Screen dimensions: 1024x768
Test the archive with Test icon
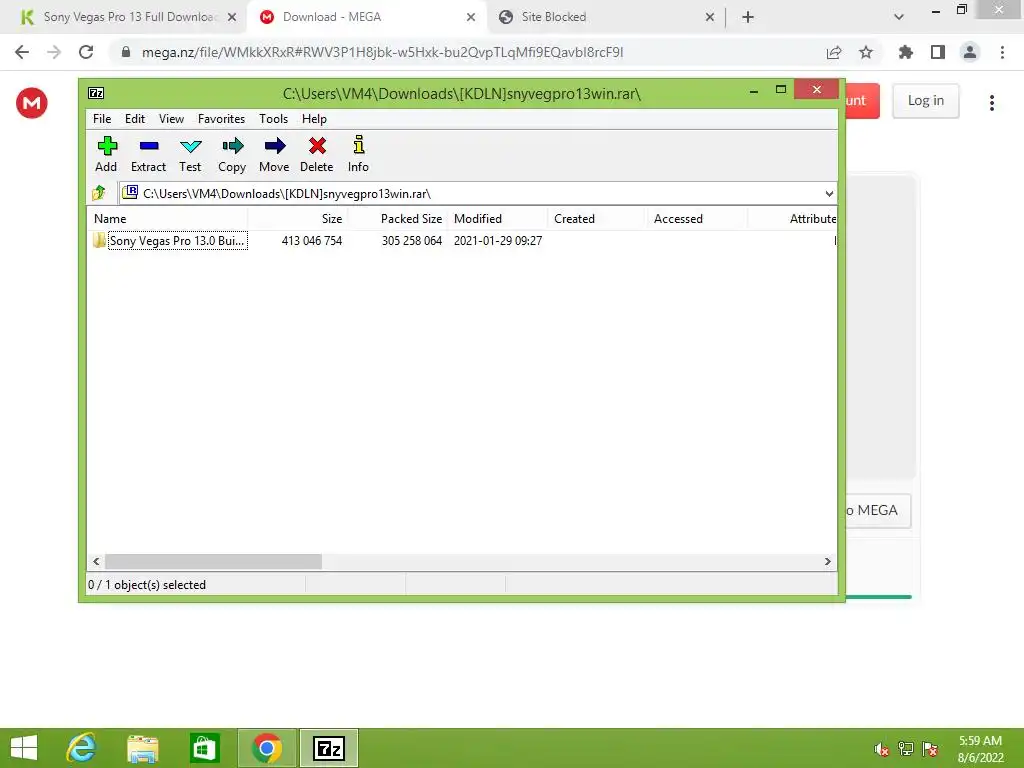coord(190,155)
